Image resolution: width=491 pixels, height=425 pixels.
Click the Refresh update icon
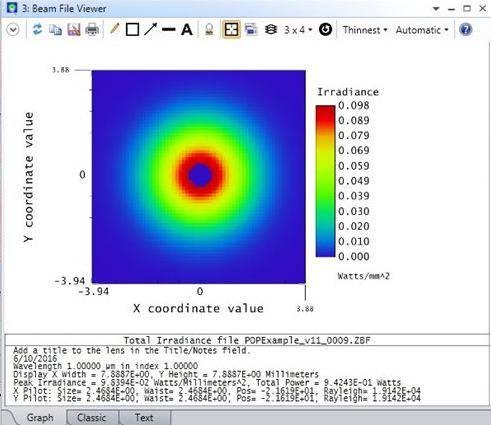pyautogui.click(x=37, y=30)
